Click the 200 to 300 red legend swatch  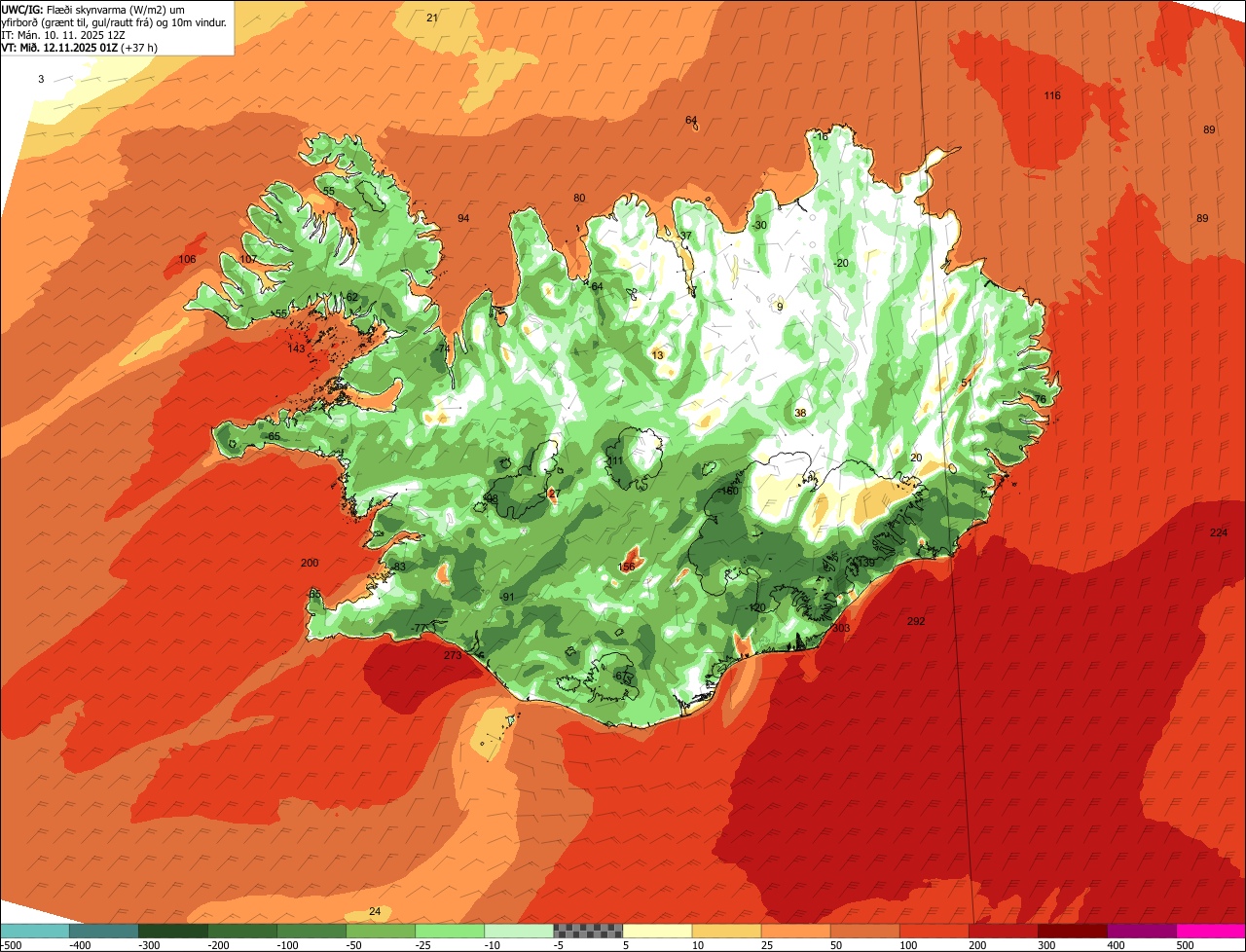1003,932
